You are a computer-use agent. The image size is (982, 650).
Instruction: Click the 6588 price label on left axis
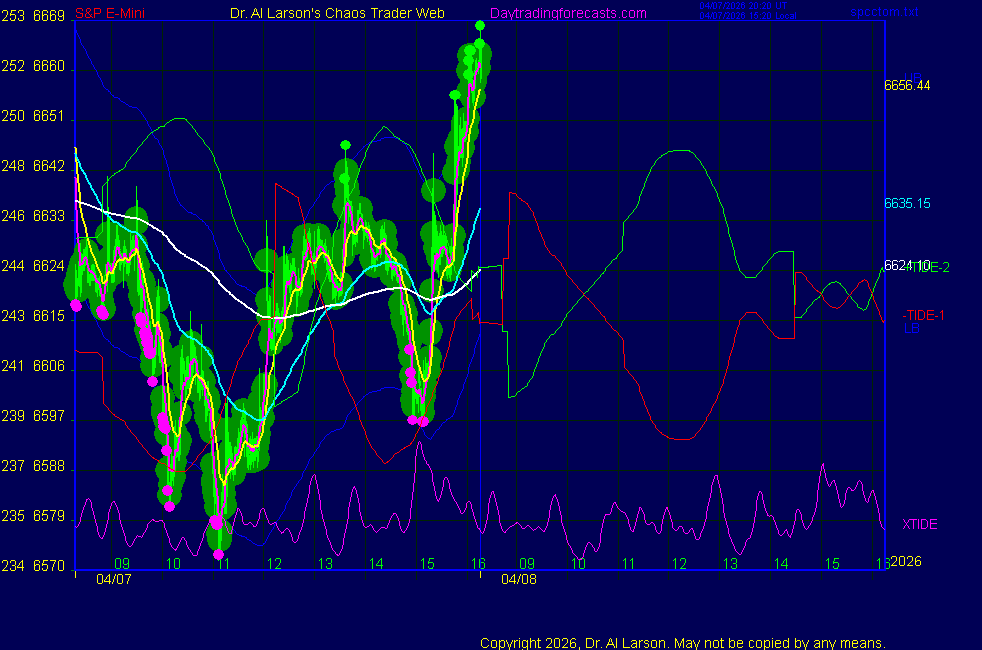[49, 466]
